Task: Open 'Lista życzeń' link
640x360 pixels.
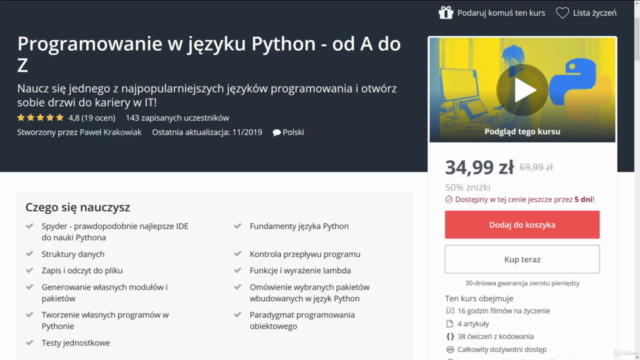Action: 594,13
